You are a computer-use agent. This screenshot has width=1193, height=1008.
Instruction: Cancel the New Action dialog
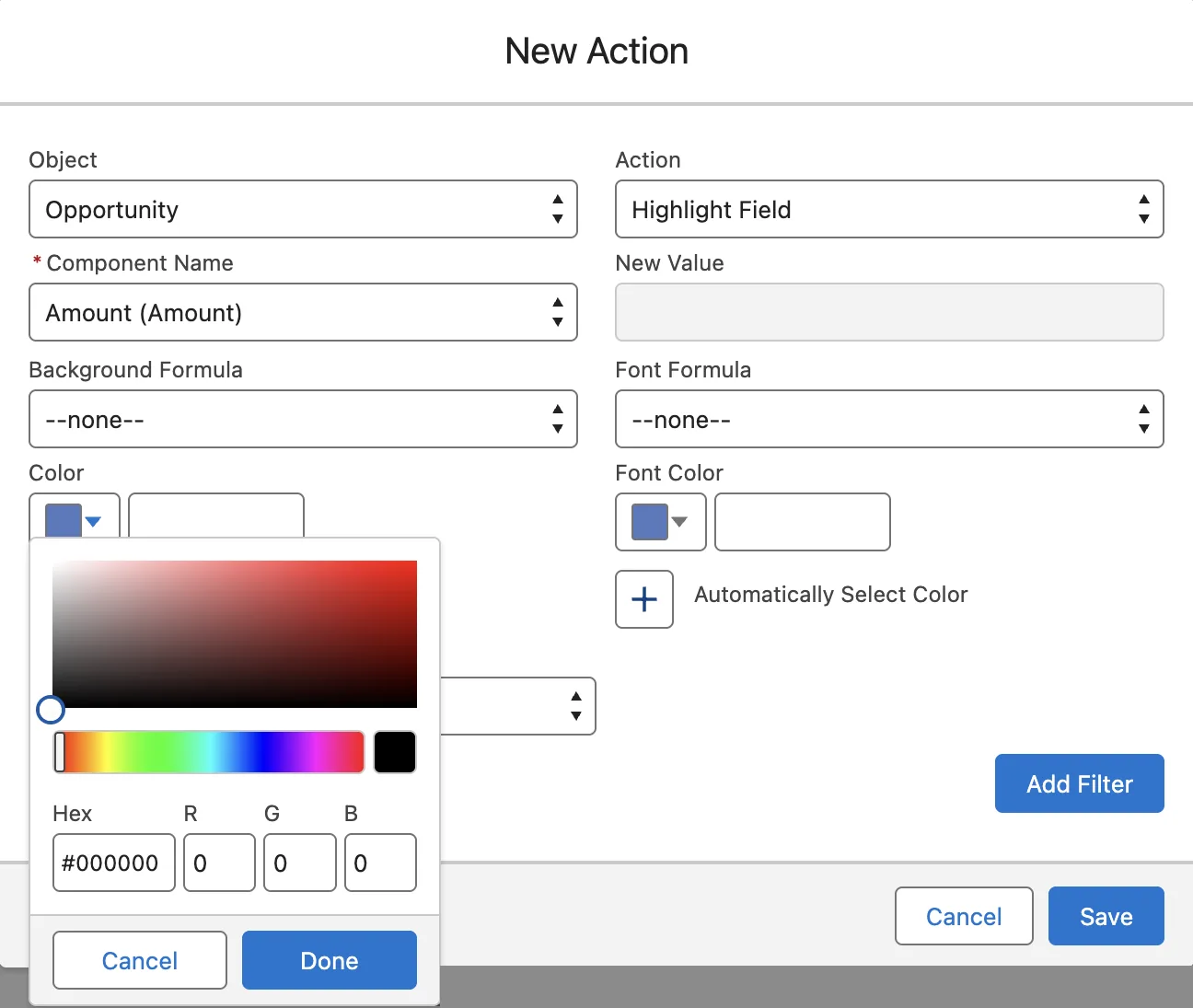(x=964, y=916)
